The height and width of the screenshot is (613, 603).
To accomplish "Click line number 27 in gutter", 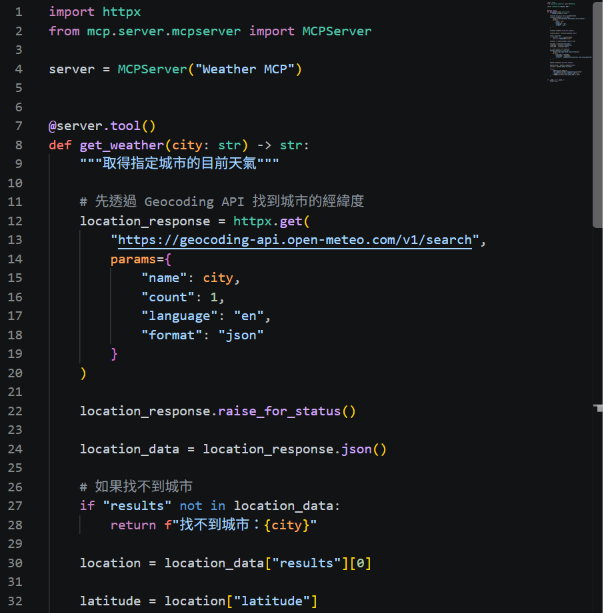I will point(15,506).
